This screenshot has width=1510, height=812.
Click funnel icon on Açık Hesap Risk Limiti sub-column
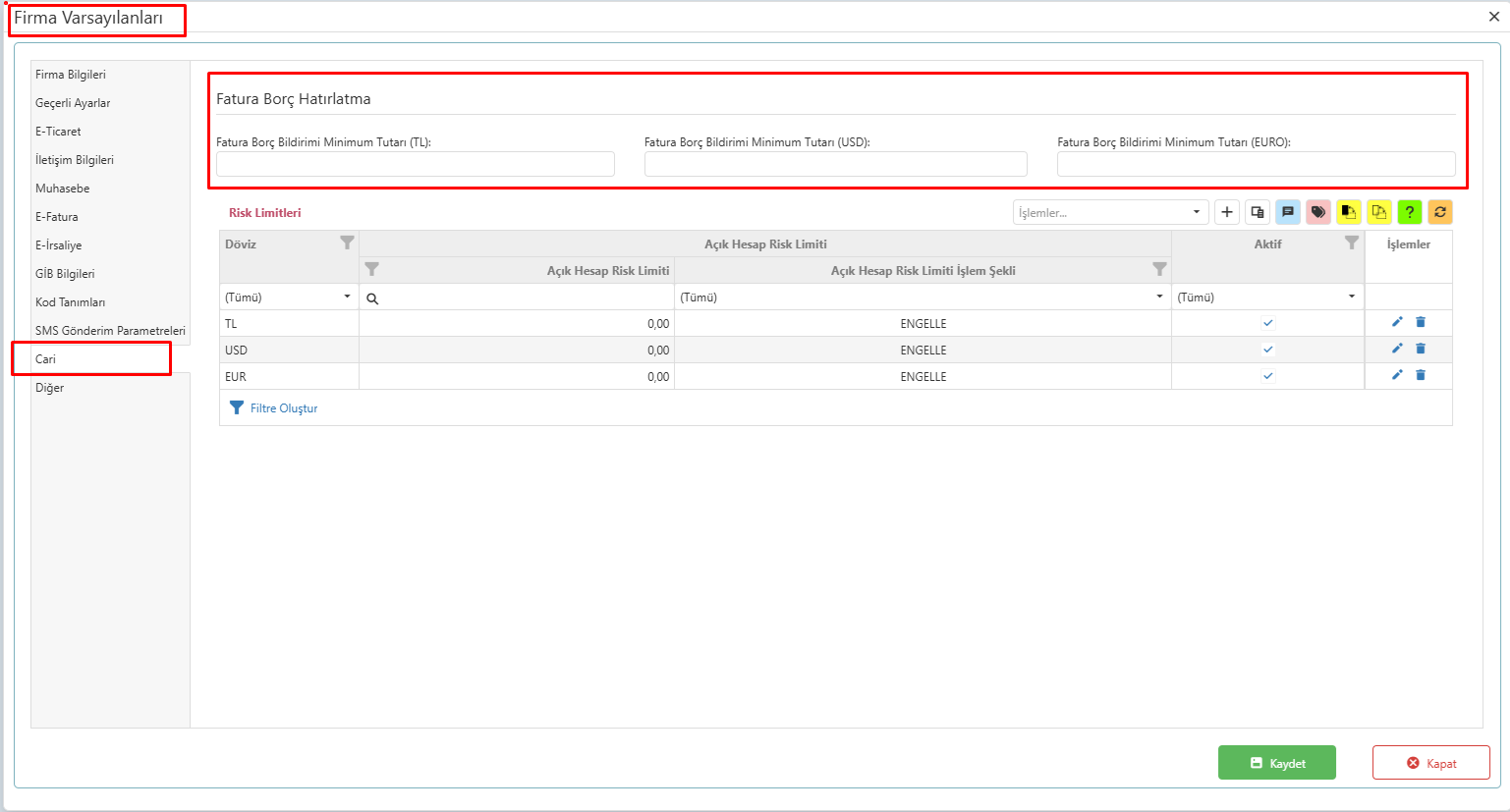(371, 269)
